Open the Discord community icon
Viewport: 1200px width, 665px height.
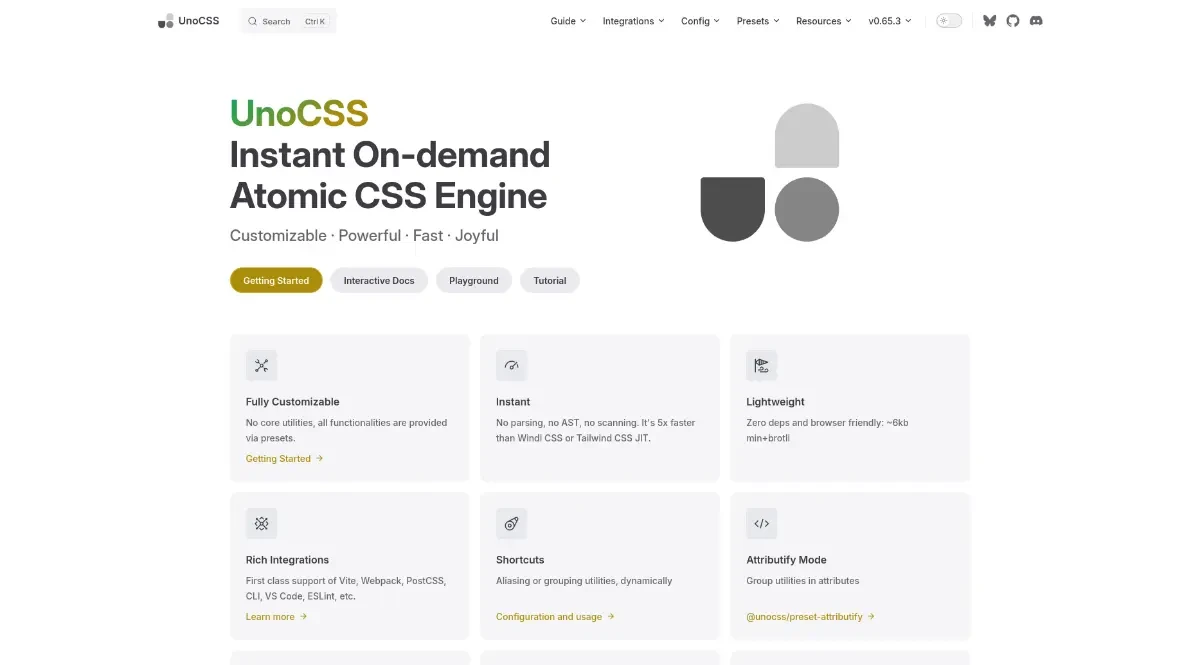(x=1036, y=21)
